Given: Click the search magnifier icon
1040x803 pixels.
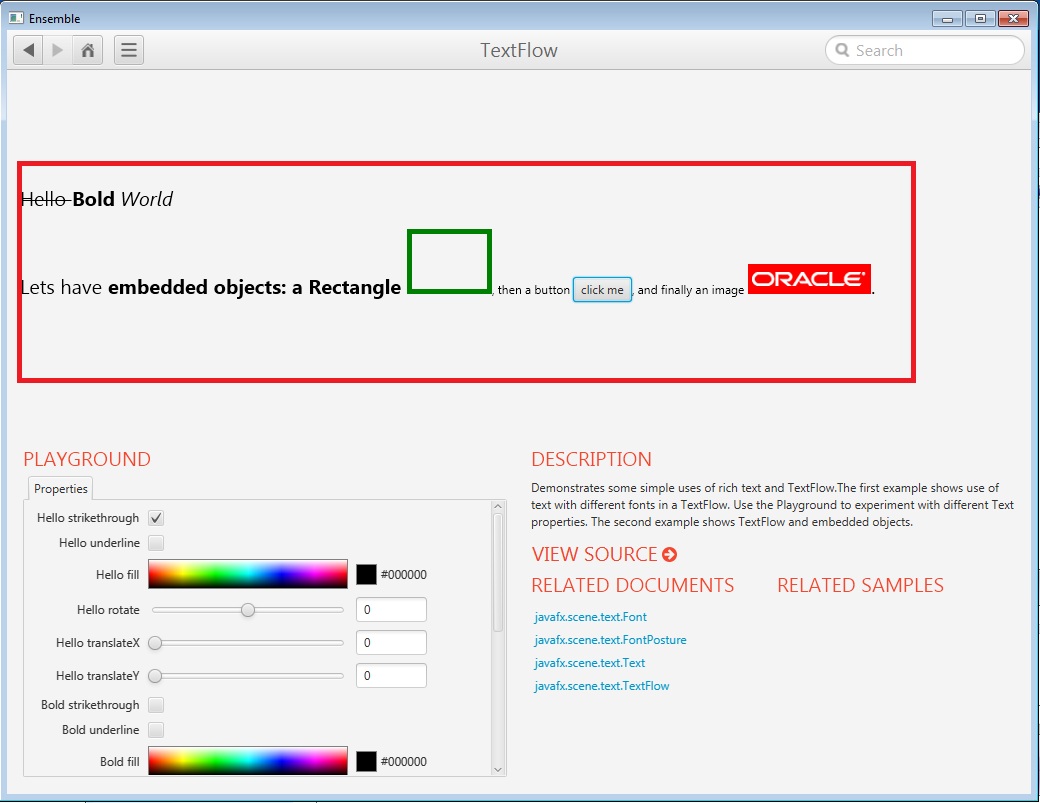Looking at the screenshot, I should click(x=842, y=51).
